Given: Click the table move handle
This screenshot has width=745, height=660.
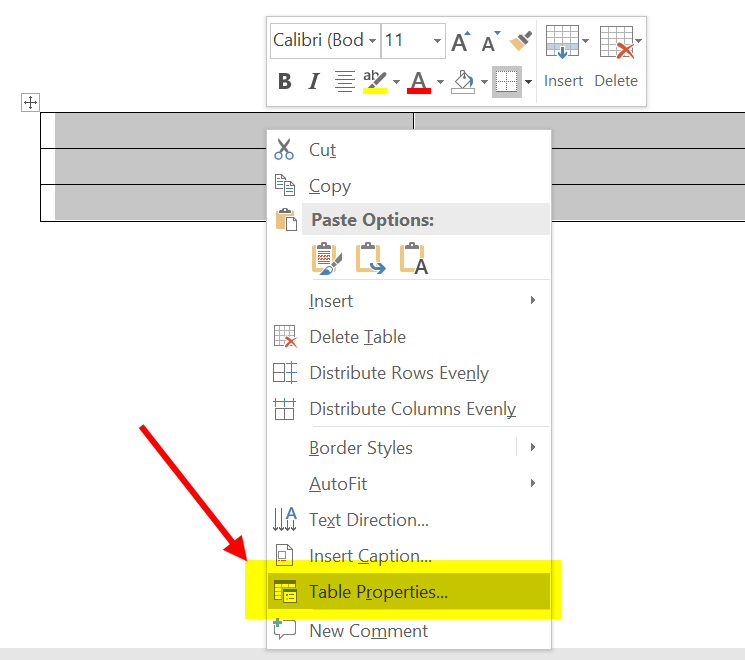Looking at the screenshot, I should point(31,102).
